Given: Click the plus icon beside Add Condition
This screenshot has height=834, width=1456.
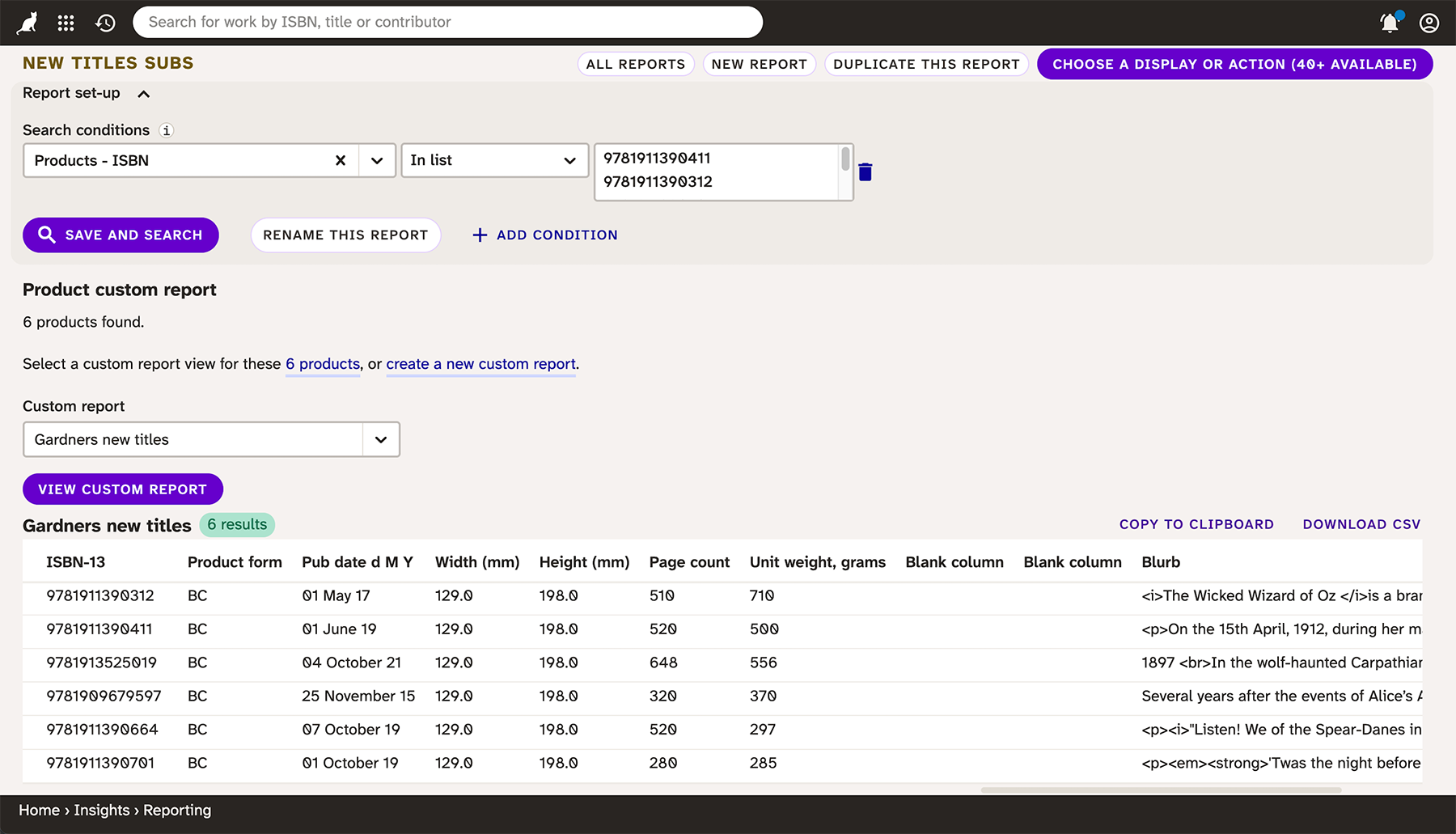Looking at the screenshot, I should coord(480,235).
